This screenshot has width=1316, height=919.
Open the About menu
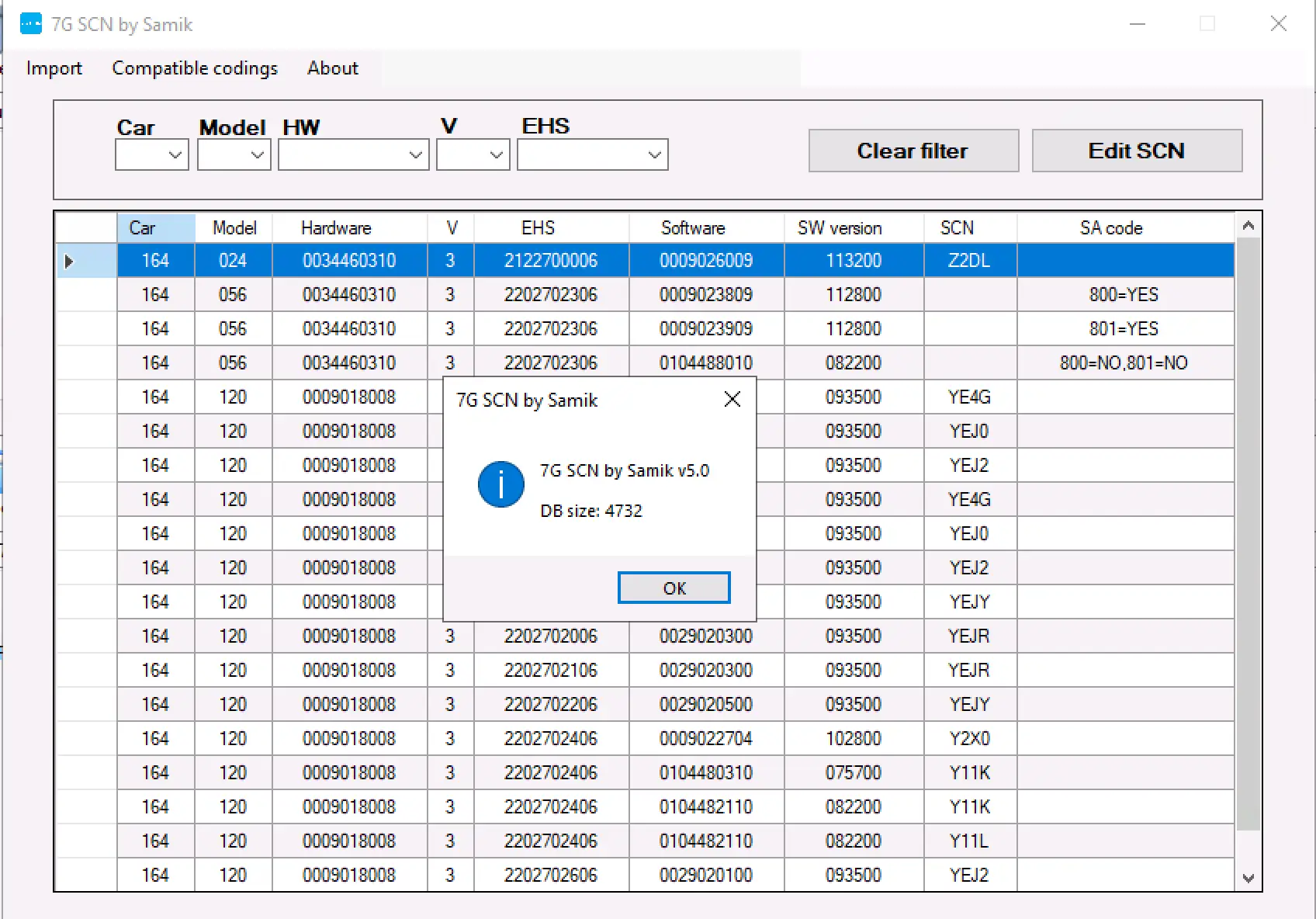pyautogui.click(x=332, y=68)
